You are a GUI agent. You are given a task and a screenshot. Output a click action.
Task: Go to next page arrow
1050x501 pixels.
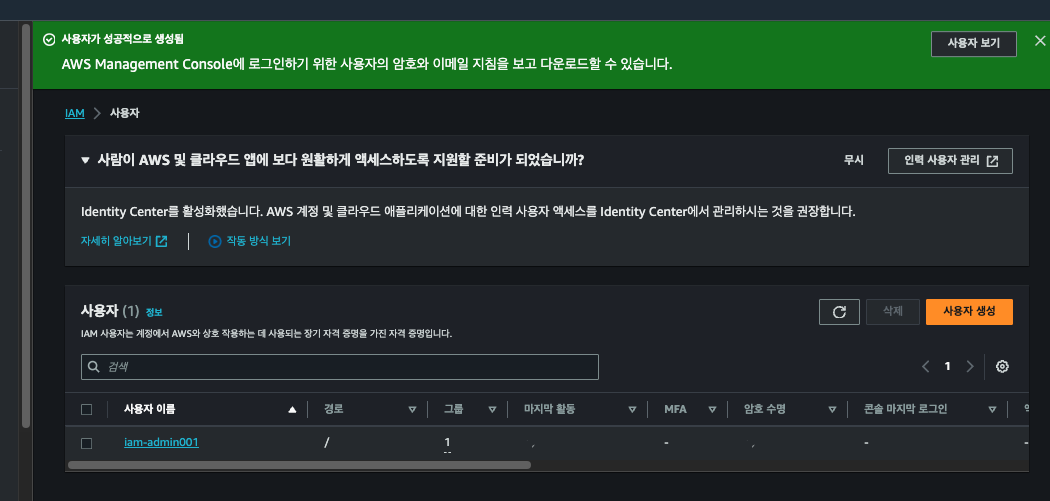(970, 366)
